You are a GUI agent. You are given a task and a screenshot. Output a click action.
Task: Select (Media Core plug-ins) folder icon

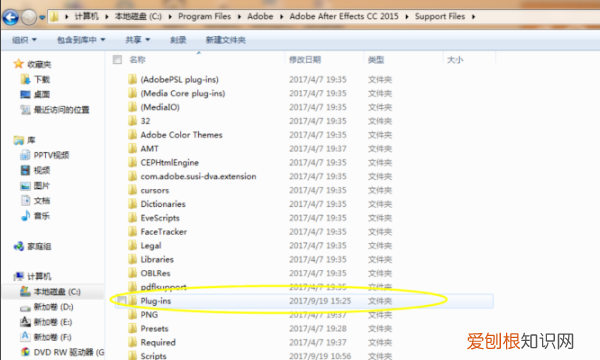coord(132,93)
